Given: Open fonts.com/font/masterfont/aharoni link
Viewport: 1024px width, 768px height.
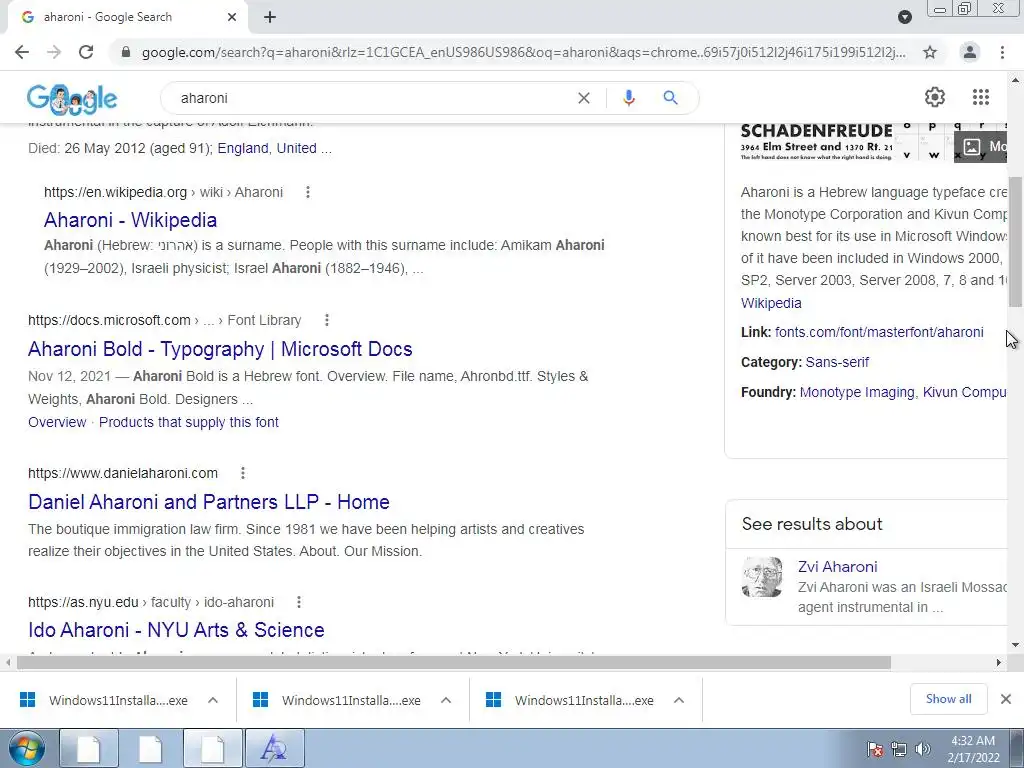Looking at the screenshot, I should pyautogui.click(x=879, y=332).
